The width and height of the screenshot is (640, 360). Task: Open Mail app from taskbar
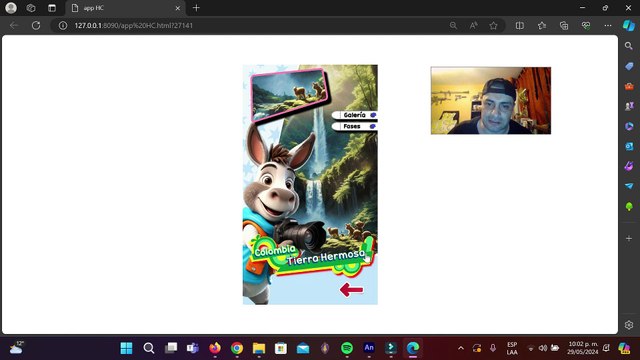point(303,348)
